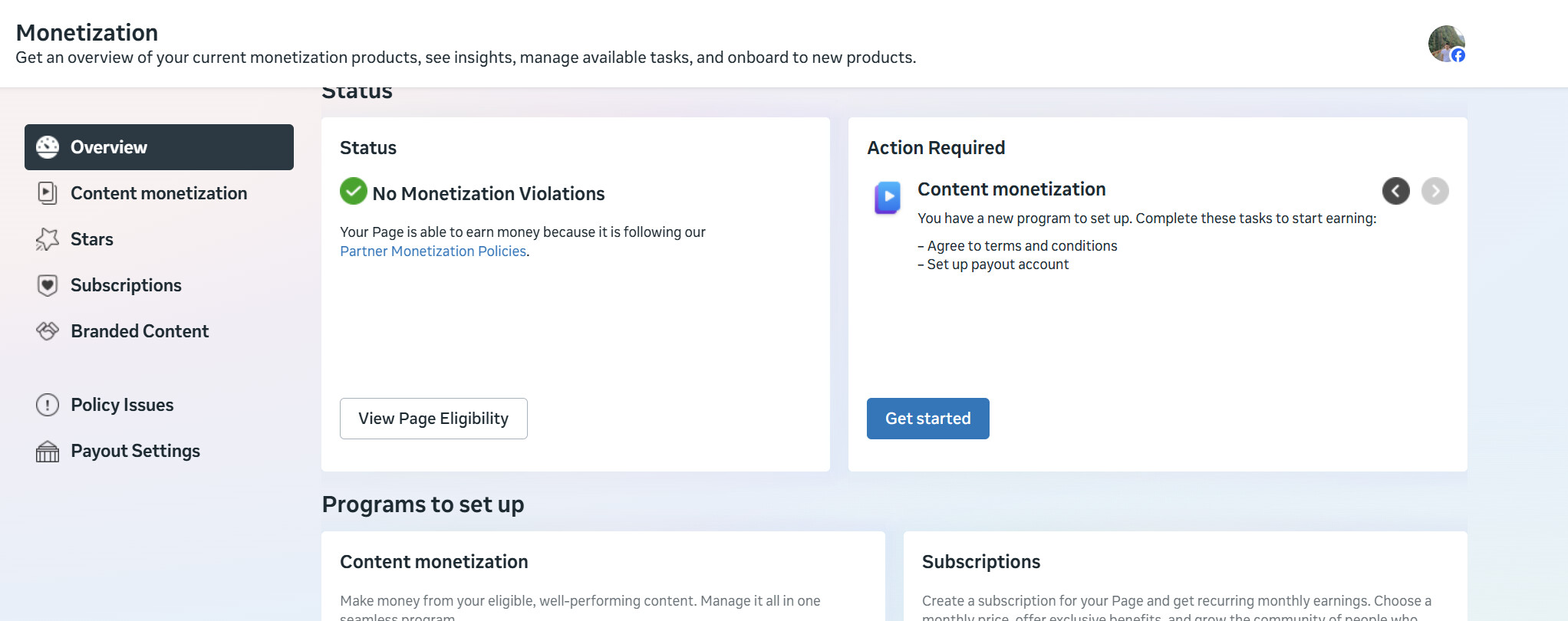The image size is (1568, 621).
Task: Select the Subscriptions shield-heart icon
Action: click(x=48, y=285)
